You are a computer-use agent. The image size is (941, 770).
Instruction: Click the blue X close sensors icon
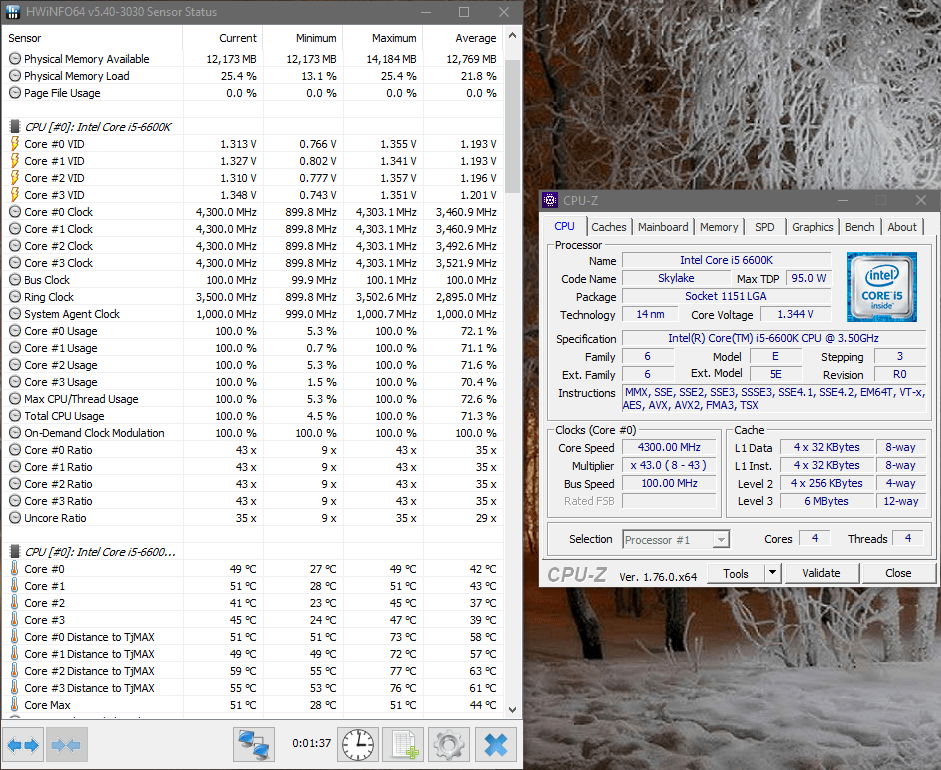[x=496, y=745]
